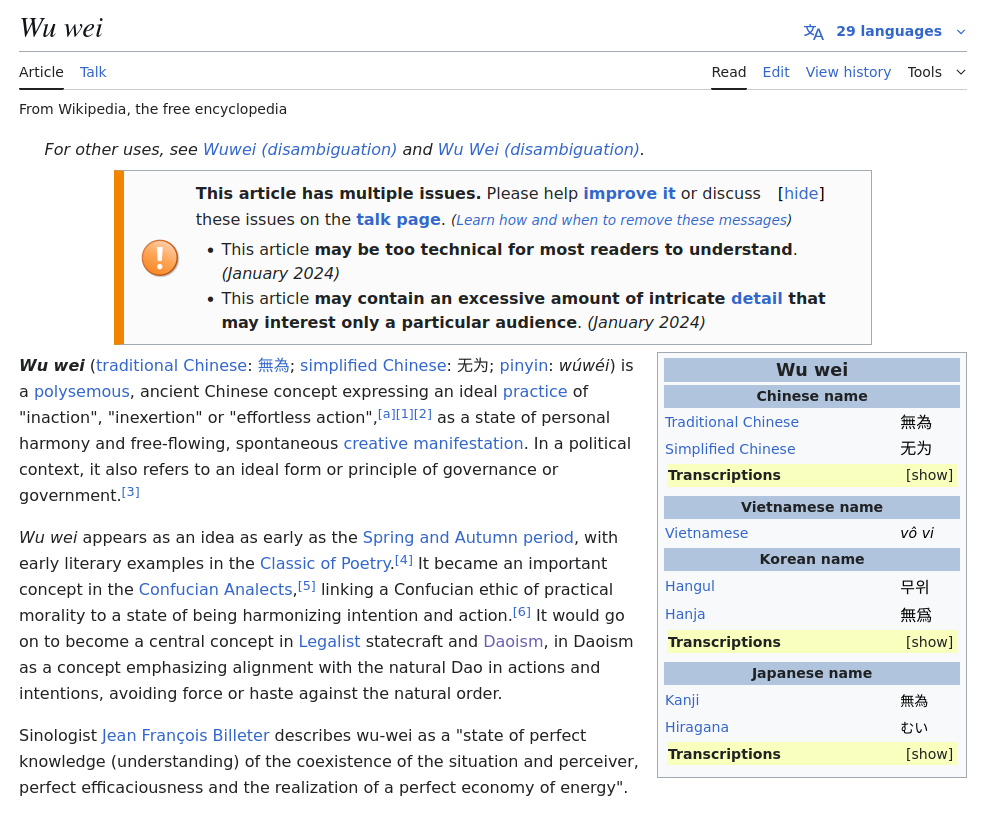Image resolution: width=981 pixels, height=819 pixels.
Task: Click footnote reference [3]
Action: (130, 492)
